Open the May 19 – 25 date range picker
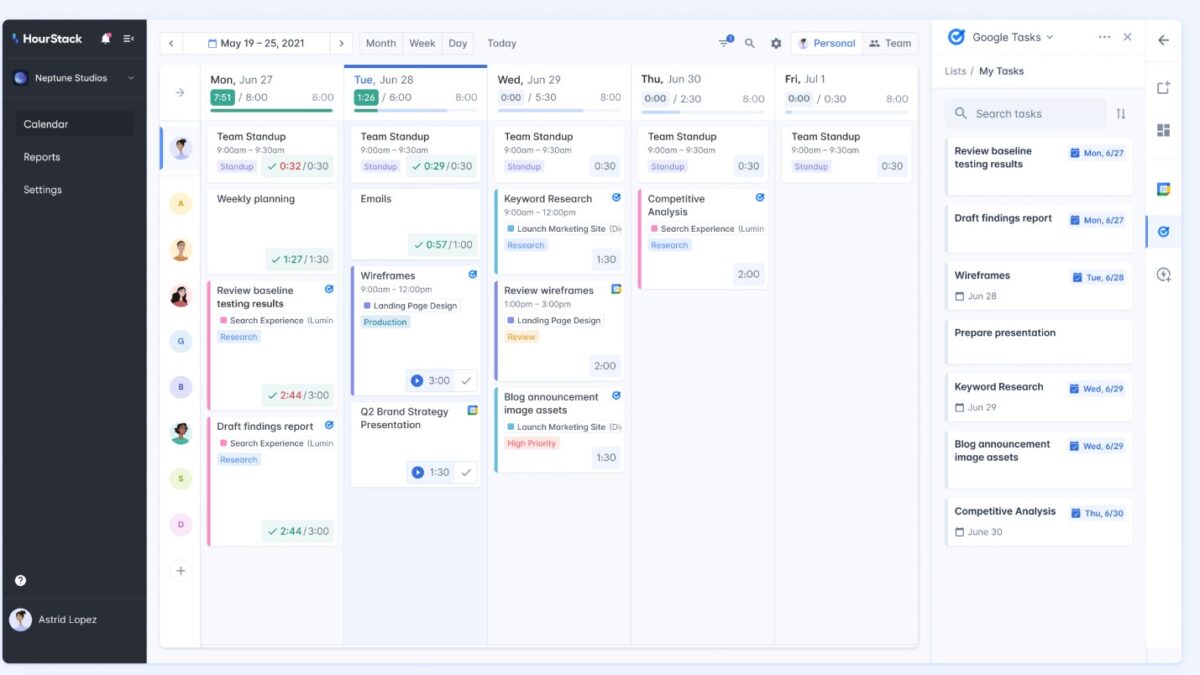 tap(256, 44)
